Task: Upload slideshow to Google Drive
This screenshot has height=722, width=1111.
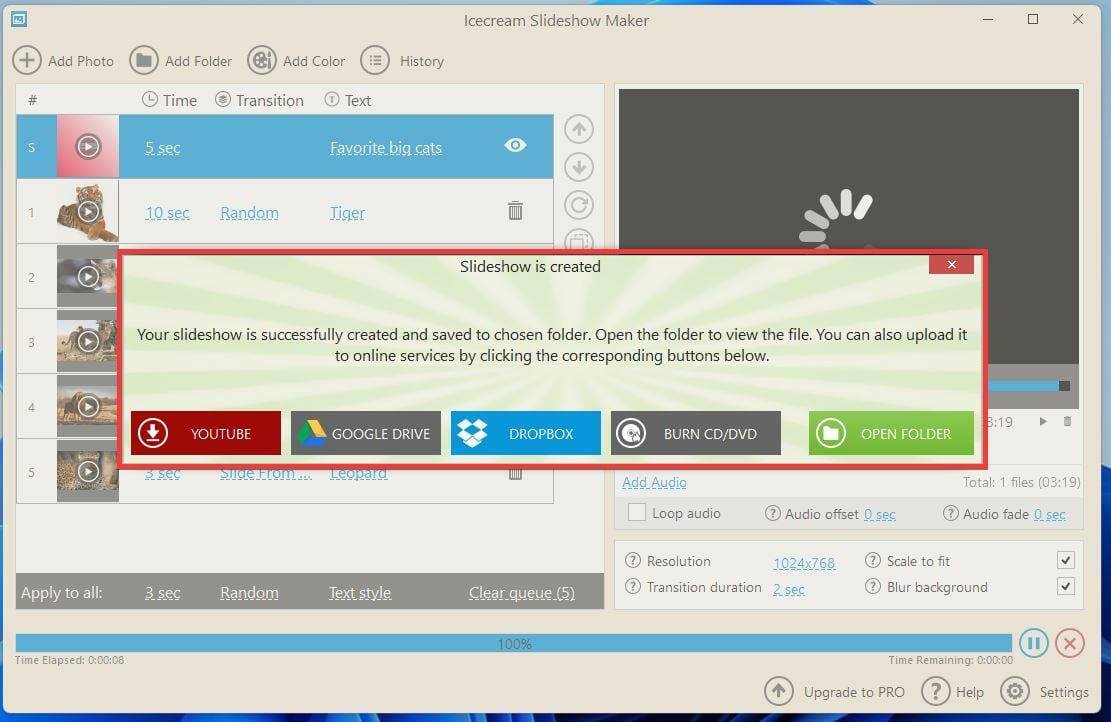Action: coord(366,433)
